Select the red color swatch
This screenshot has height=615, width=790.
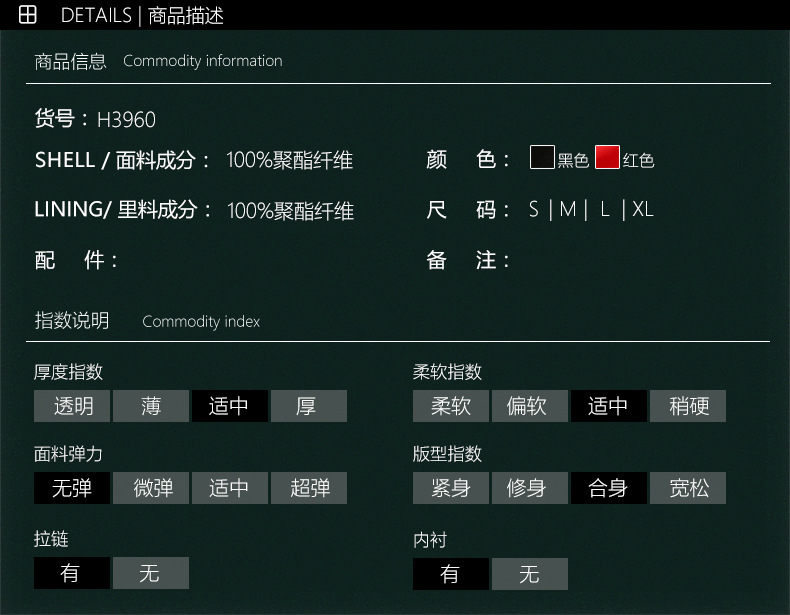click(x=607, y=157)
